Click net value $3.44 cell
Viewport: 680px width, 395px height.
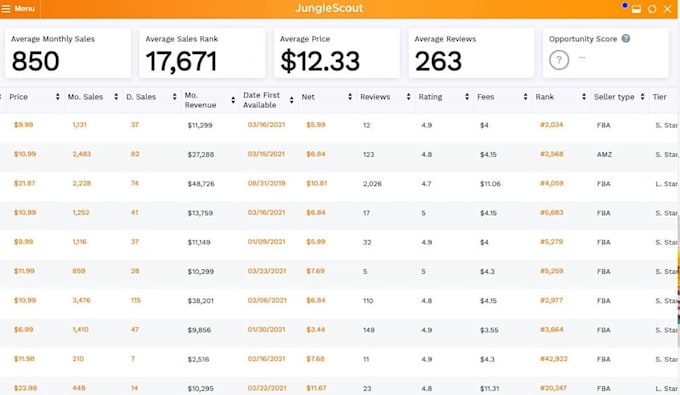(x=315, y=330)
